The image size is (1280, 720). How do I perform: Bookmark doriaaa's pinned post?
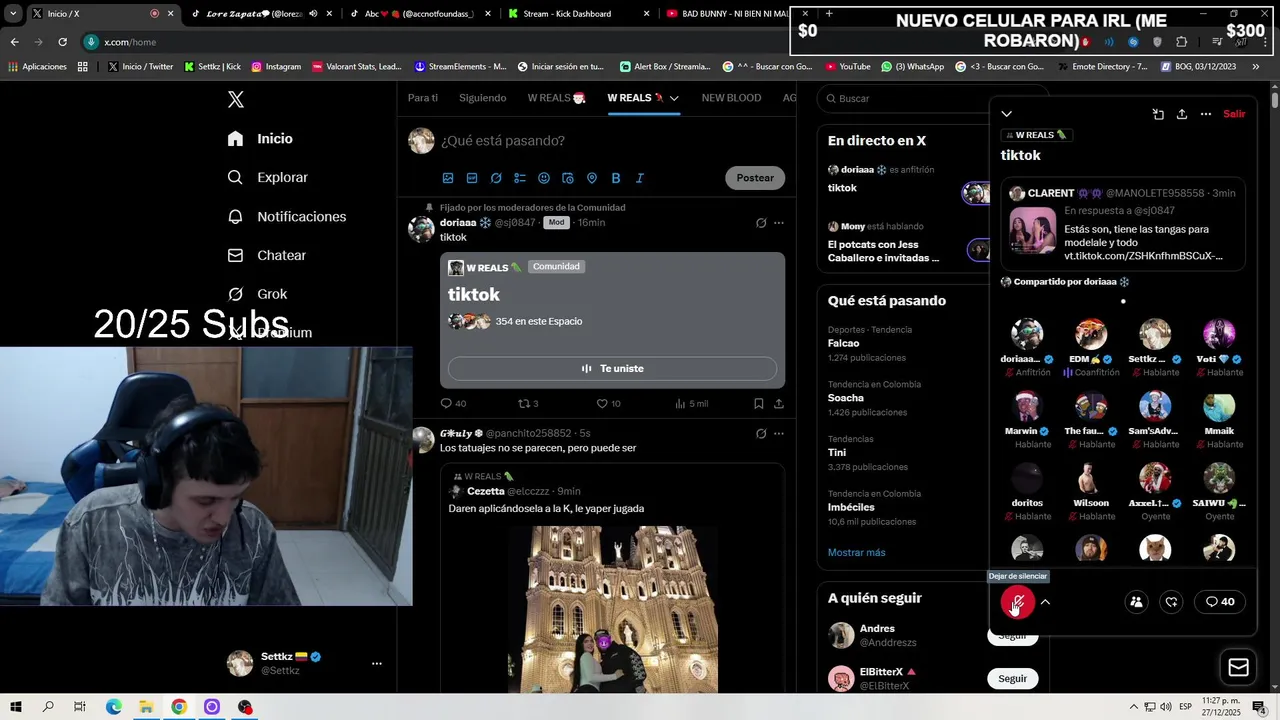pos(758,404)
